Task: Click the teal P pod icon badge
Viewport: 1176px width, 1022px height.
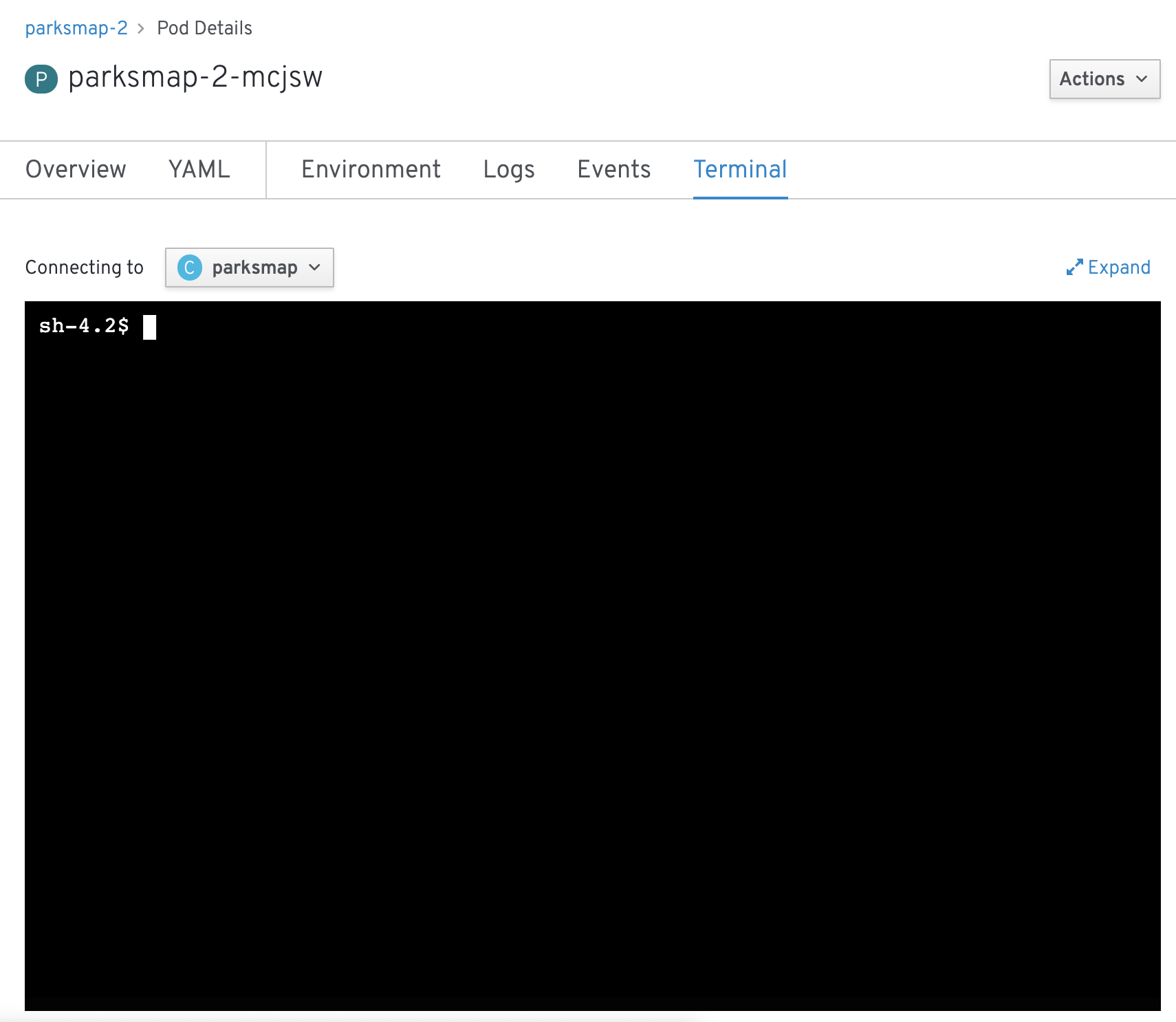Action: click(x=41, y=79)
